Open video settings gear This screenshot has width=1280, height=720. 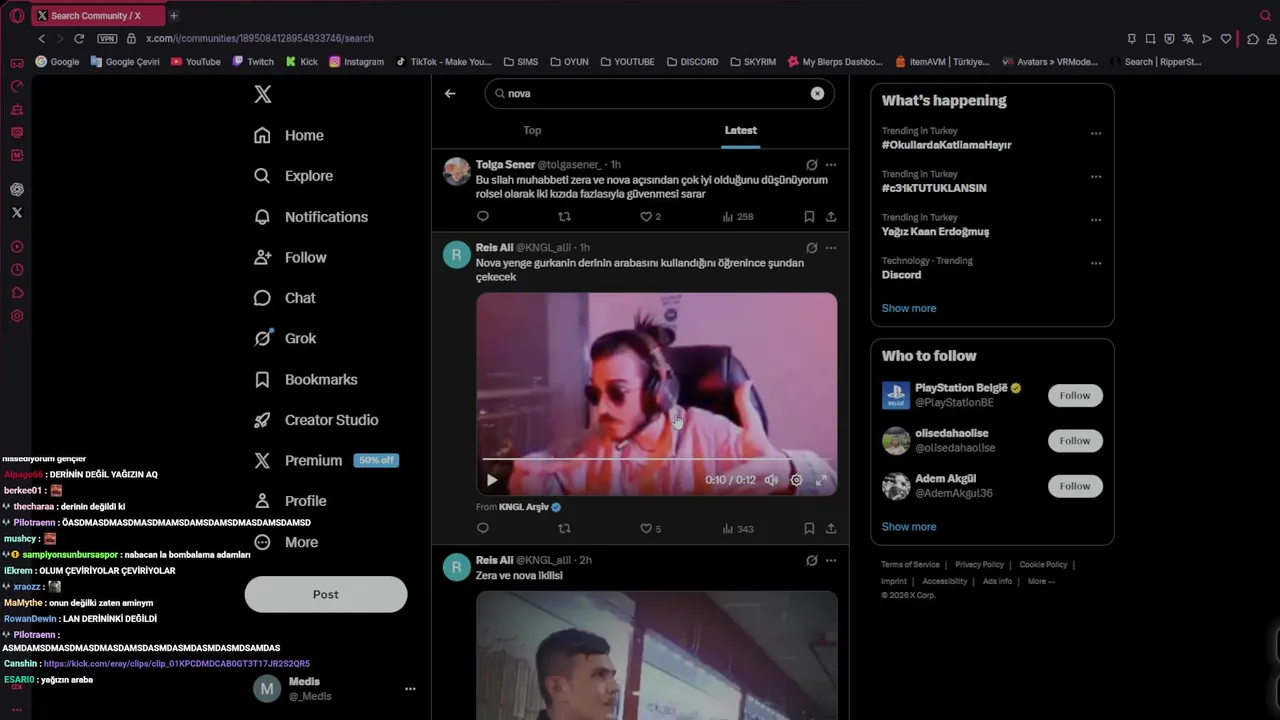click(x=796, y=480)
